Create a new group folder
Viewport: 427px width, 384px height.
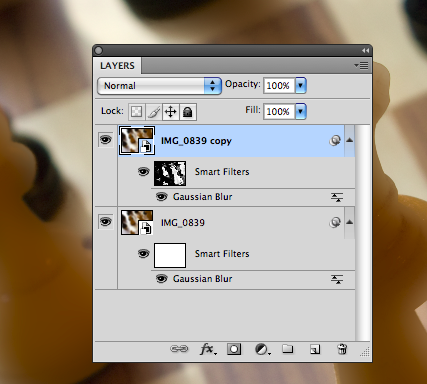[x=288, y=349]
